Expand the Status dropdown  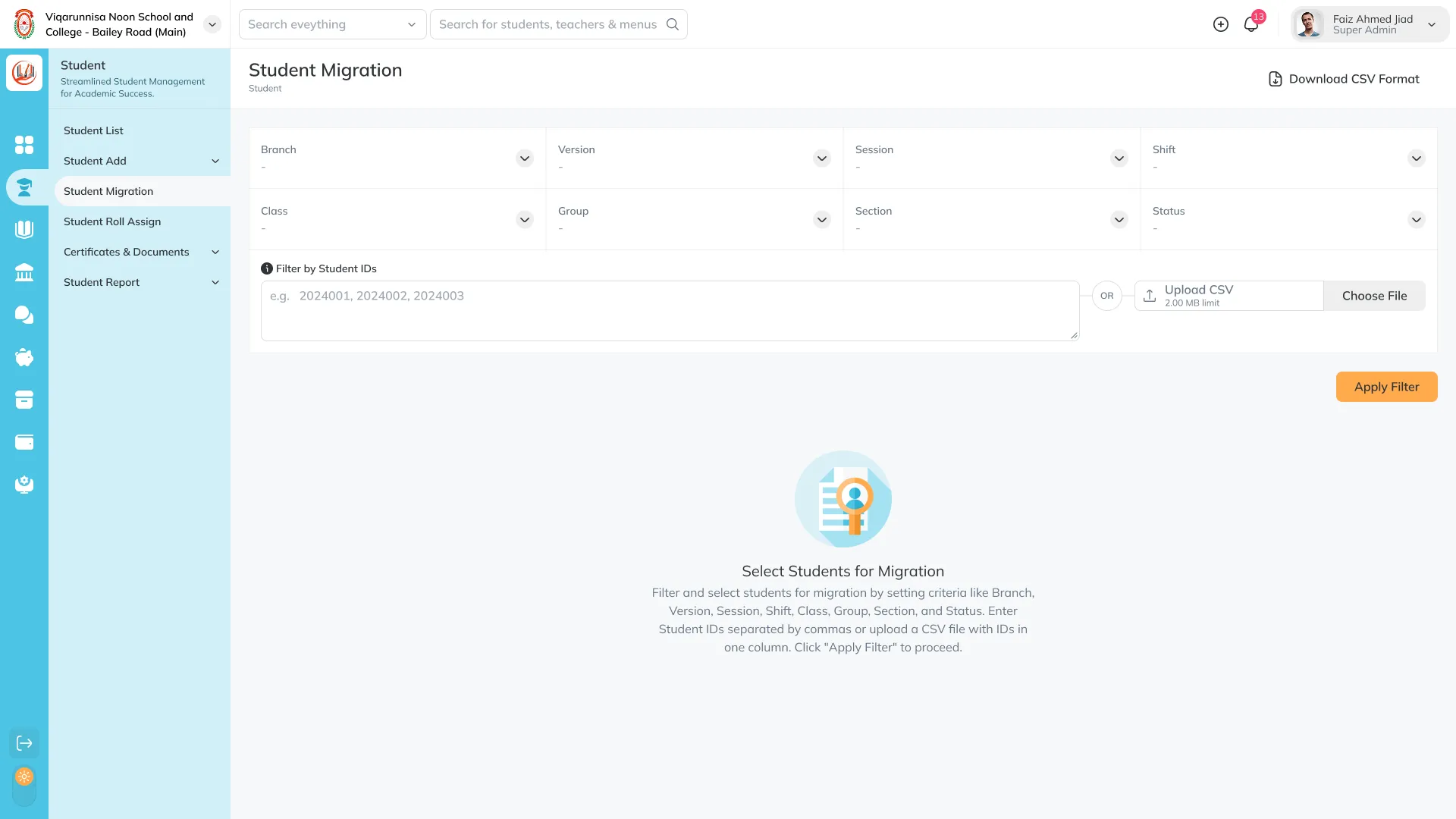click(1416, 220)
